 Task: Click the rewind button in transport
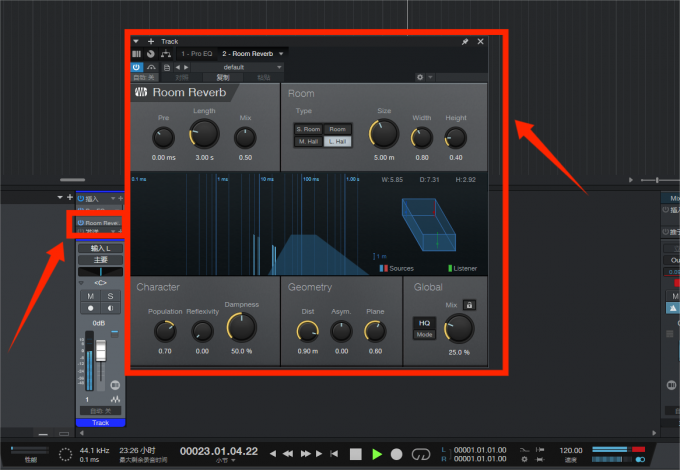(288, 454)
